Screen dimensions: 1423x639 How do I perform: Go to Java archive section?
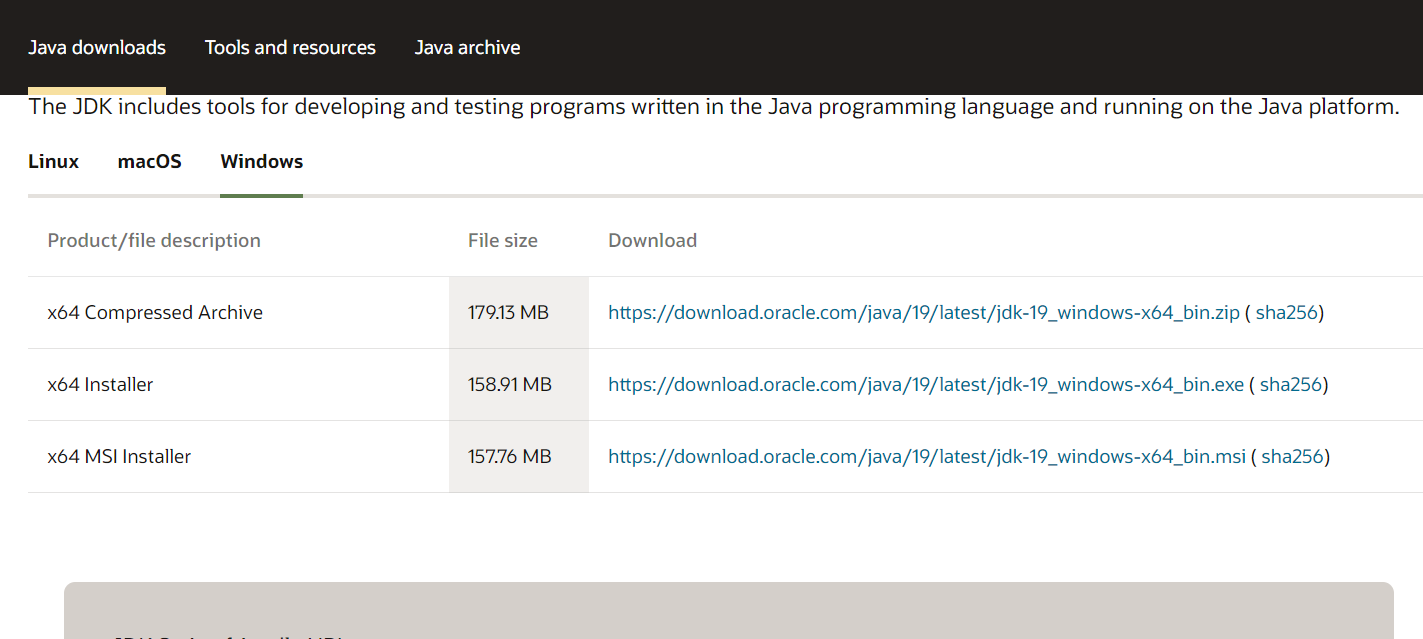coord(467,47)
